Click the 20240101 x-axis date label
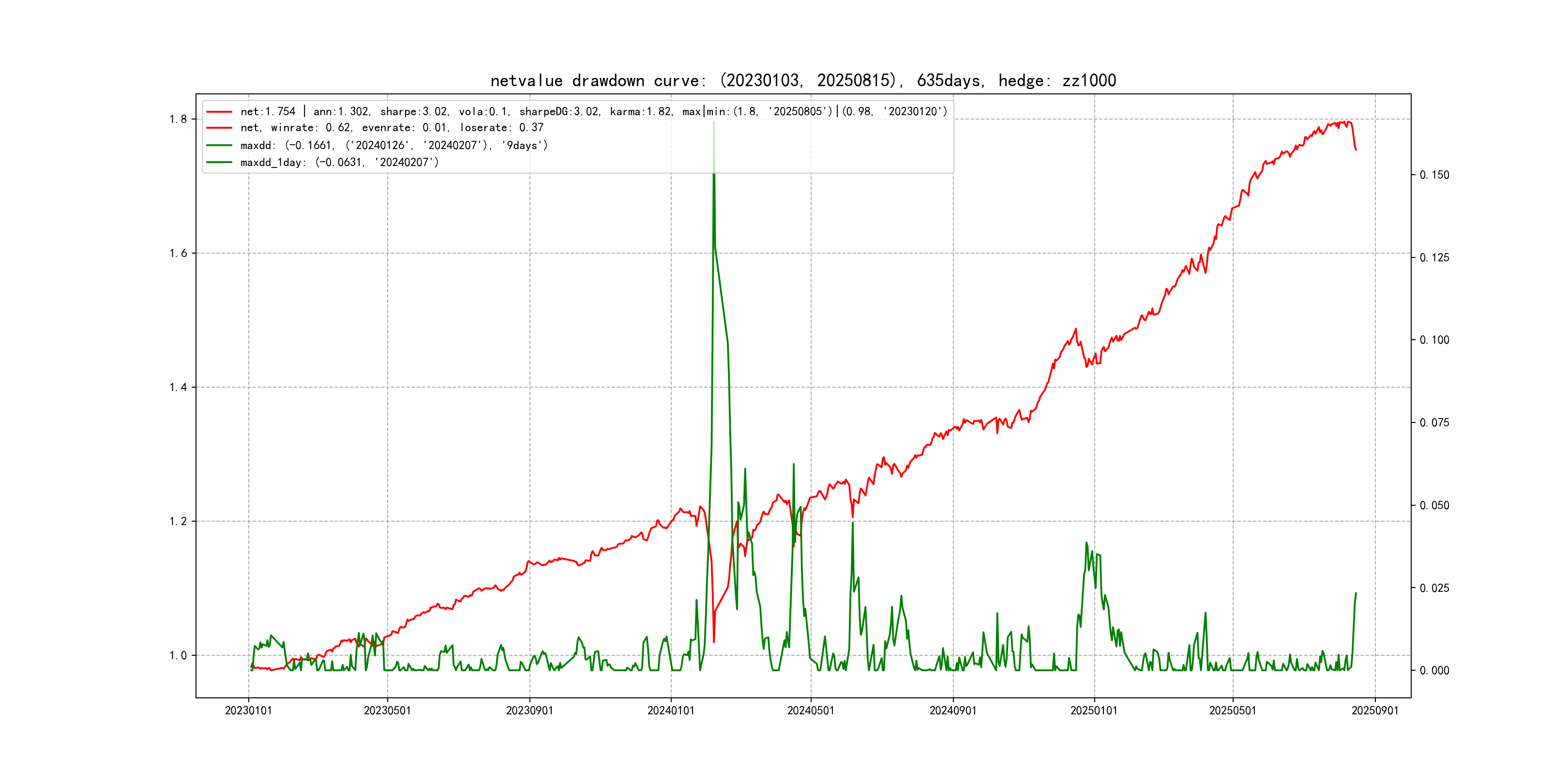This screenshot has height=784, width=1568. (x=671, y=711)
